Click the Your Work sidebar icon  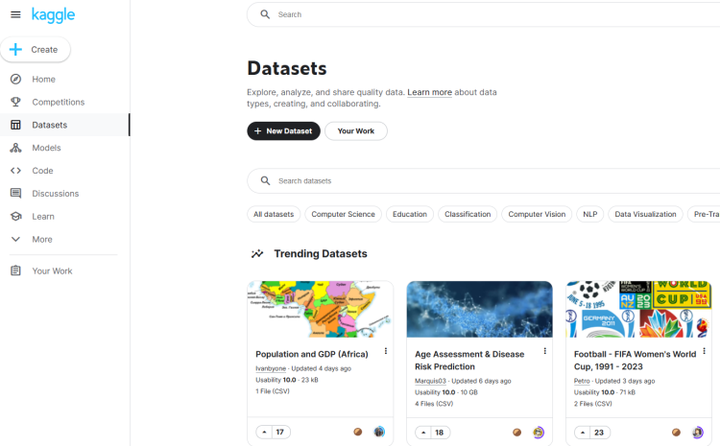(x=15, y=271)
